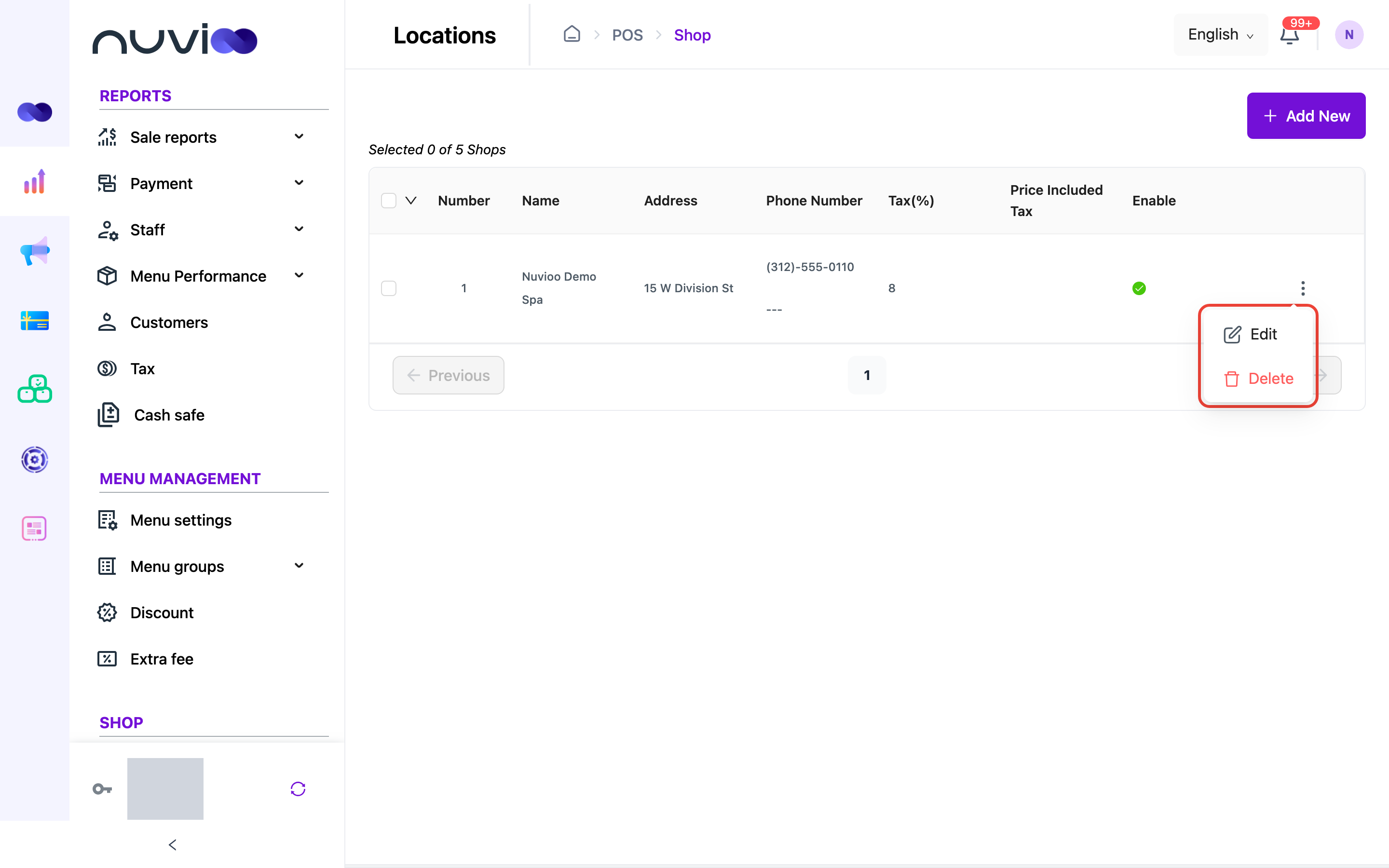Viewport: 1389px width, 868px height.
Task: Open the green cubes rail icon
Action: (34, 389)
